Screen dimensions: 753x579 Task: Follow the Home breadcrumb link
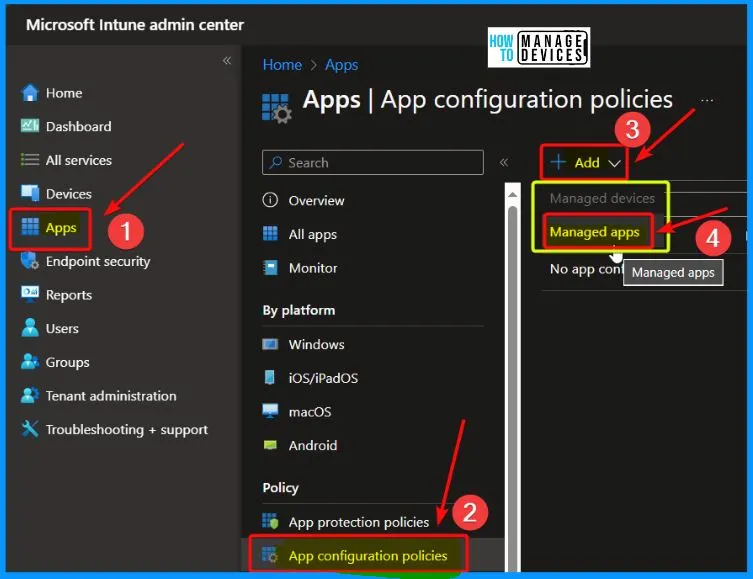[x=282, y=64]
